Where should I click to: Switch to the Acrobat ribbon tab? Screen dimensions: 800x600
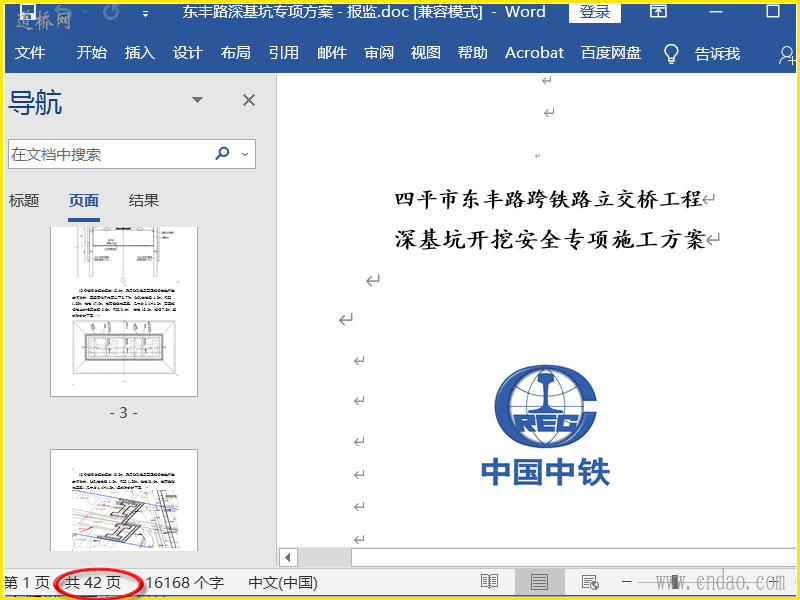point(534,53)
